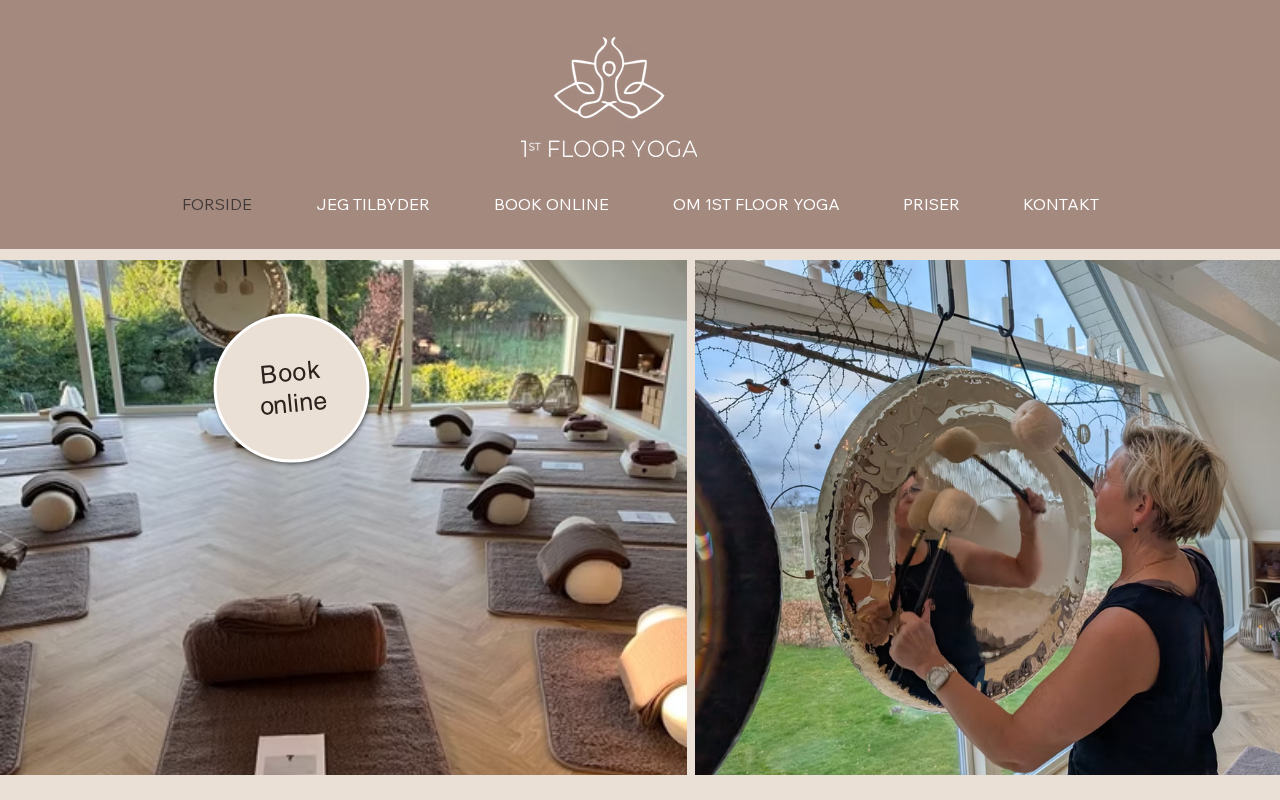Click the lotus yoga logo icon
Screen dimensions: 1280x800
pos(609,78)
